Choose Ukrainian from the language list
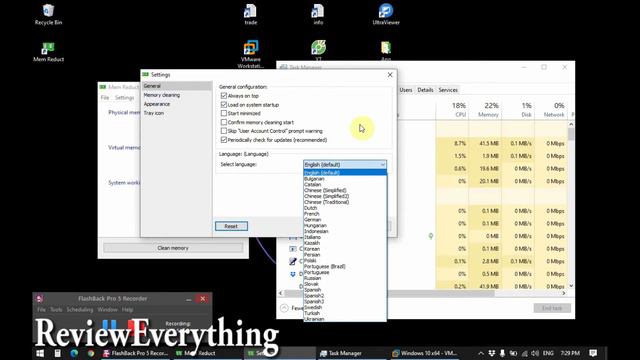 pyautogui.click(x=345, y=319)
